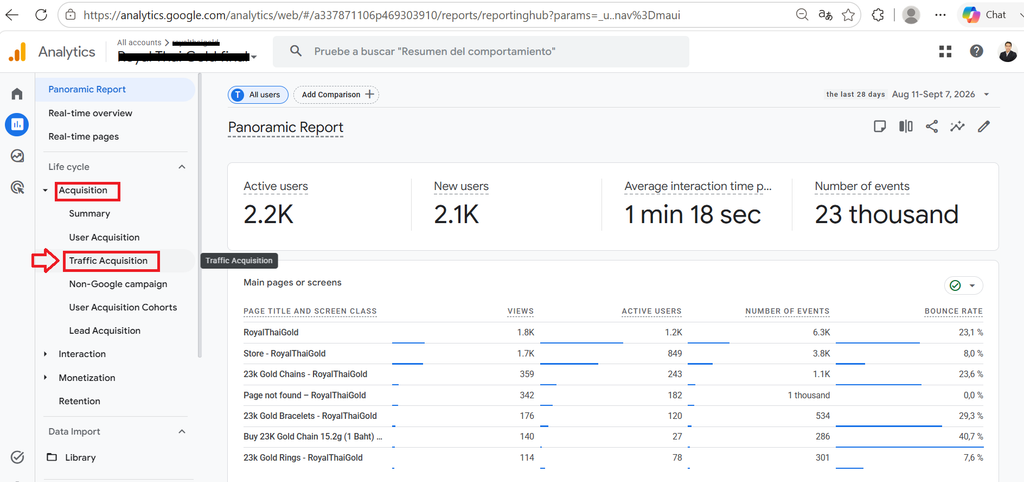Open the browser translate icon
1024x482 pixels.
[x=825, y=14]
